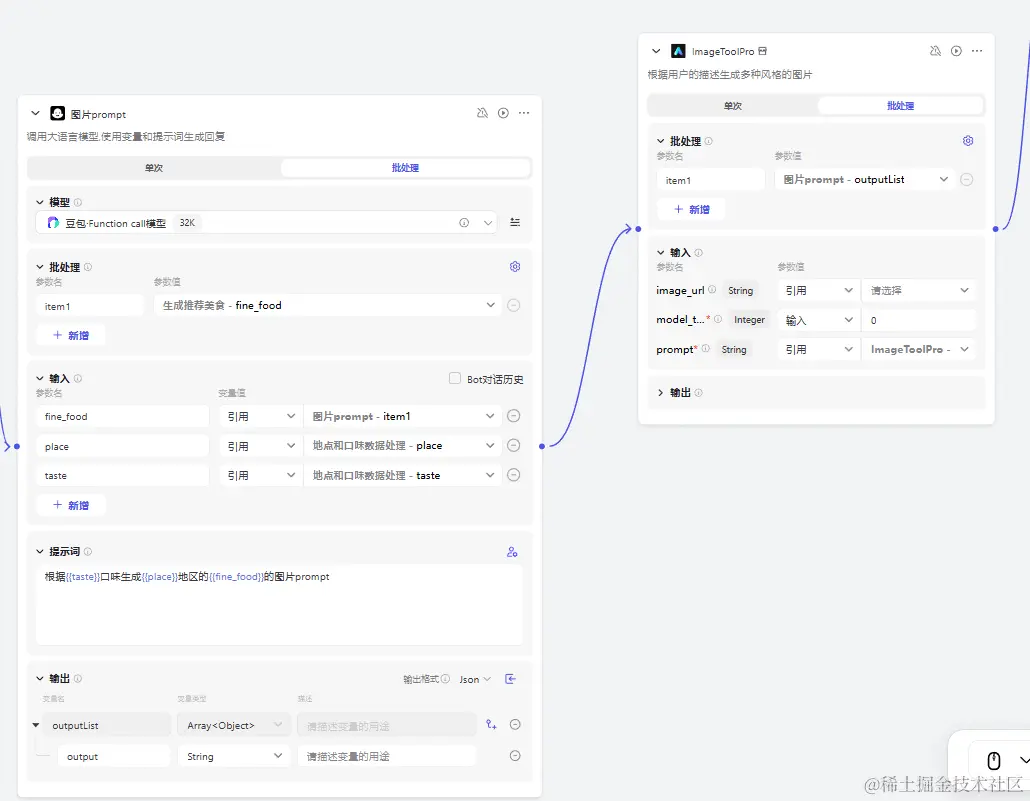
Task: Click the 图片prompt node avatar icon
Action: pyautogui.click(x=58, y=114)
